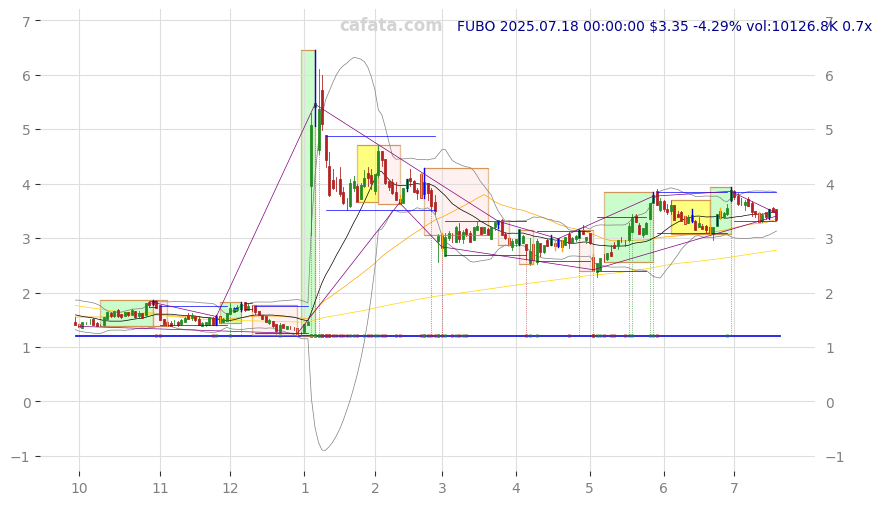Click the large green box after month 5

click(x=629, y=227)
